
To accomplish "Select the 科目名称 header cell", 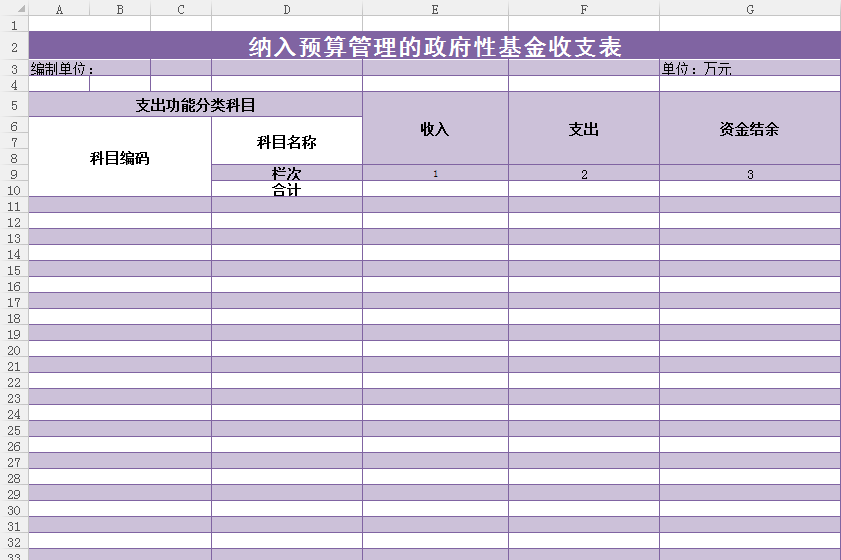I will tap(287, 141).
